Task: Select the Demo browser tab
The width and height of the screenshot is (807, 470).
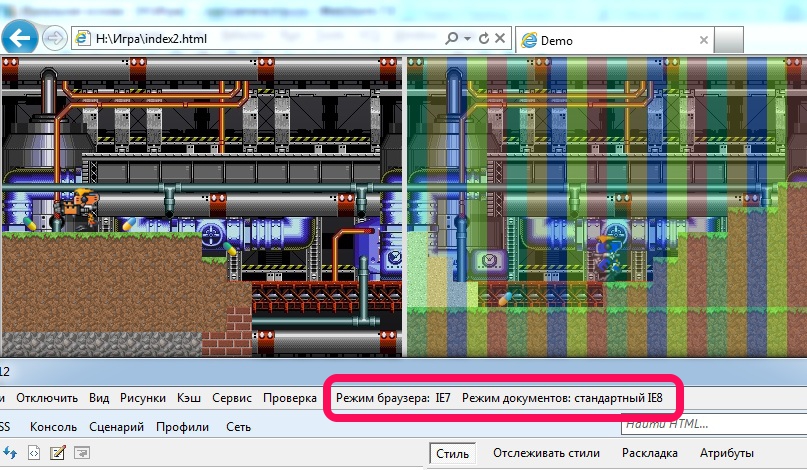Action: (x=614, y=40)
